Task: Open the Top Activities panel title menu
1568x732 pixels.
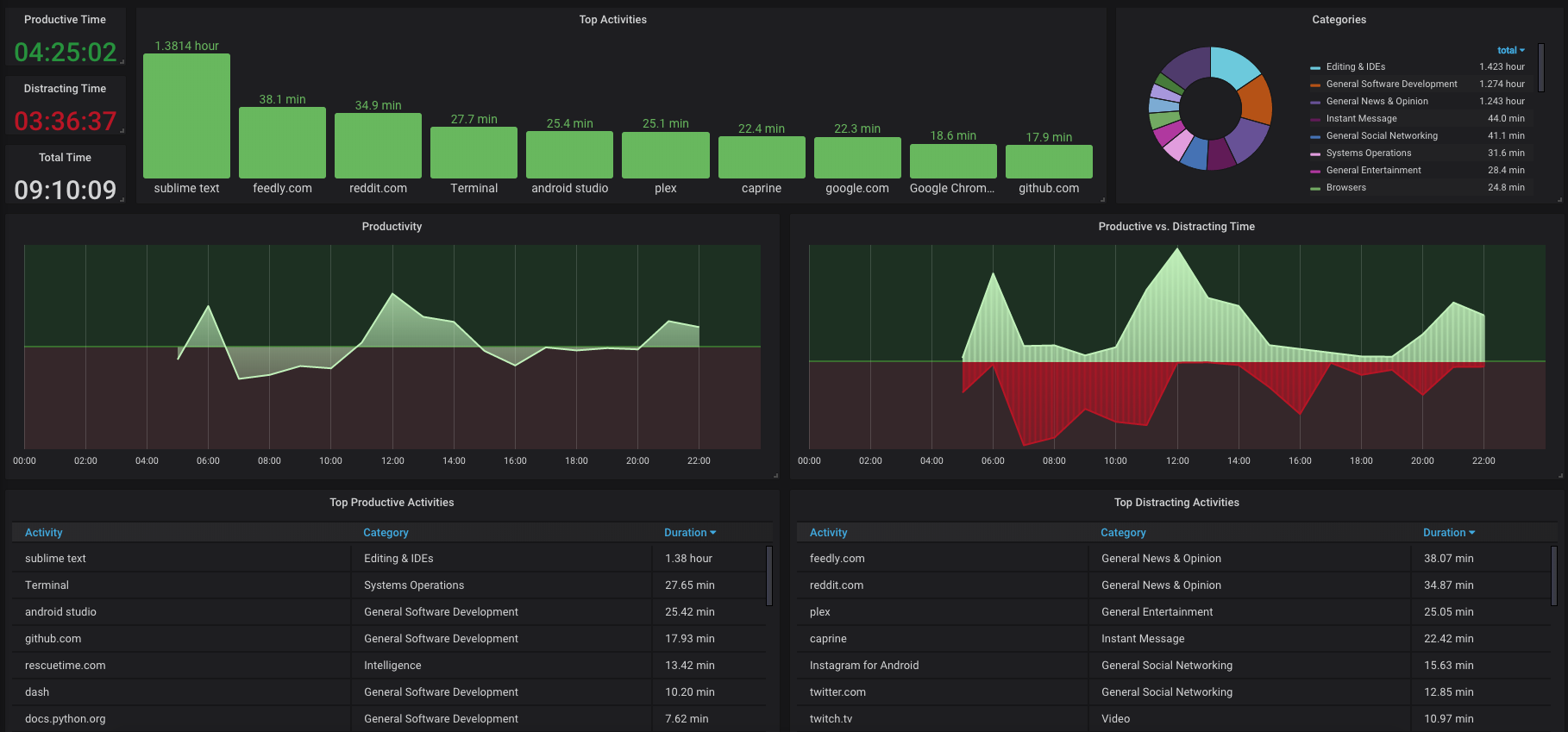Action: click(x=612, y=20)
